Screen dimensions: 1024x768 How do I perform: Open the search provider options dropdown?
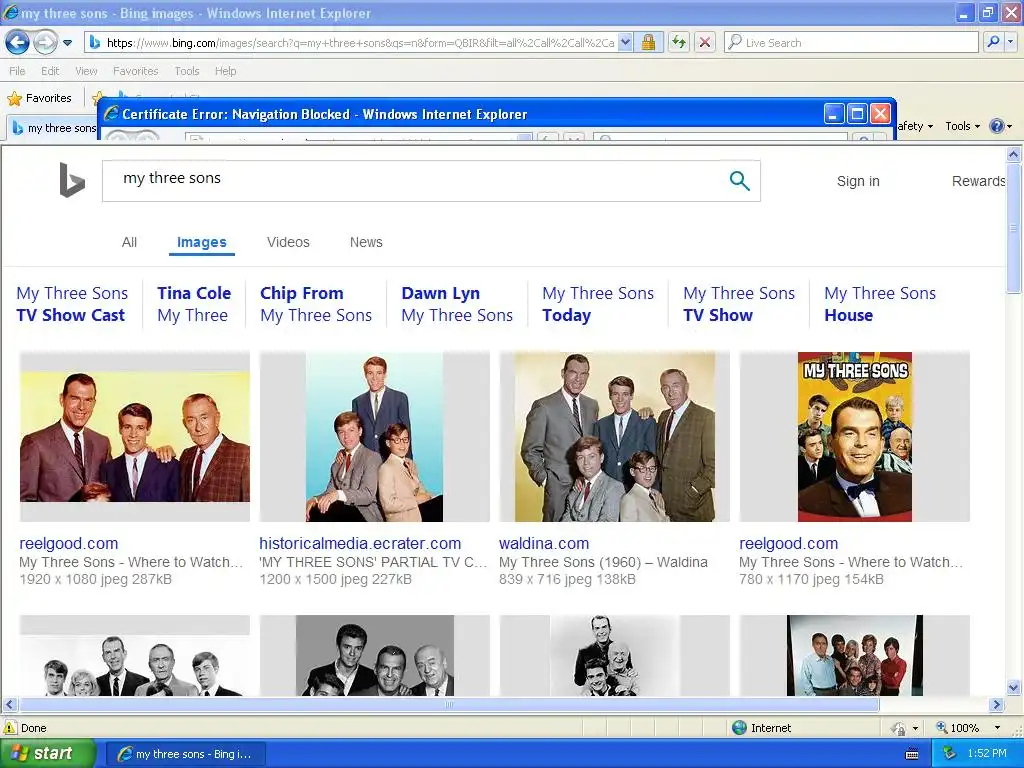(1010, 43)
